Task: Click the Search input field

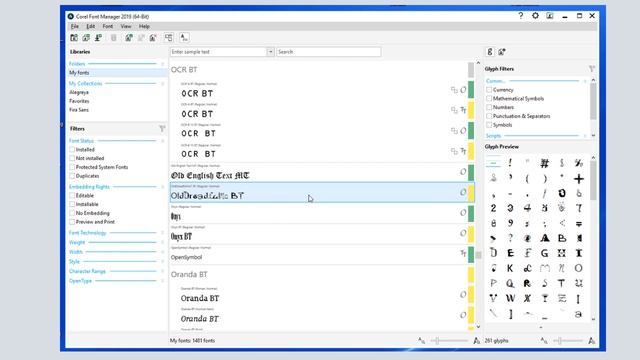Action: 329,52
